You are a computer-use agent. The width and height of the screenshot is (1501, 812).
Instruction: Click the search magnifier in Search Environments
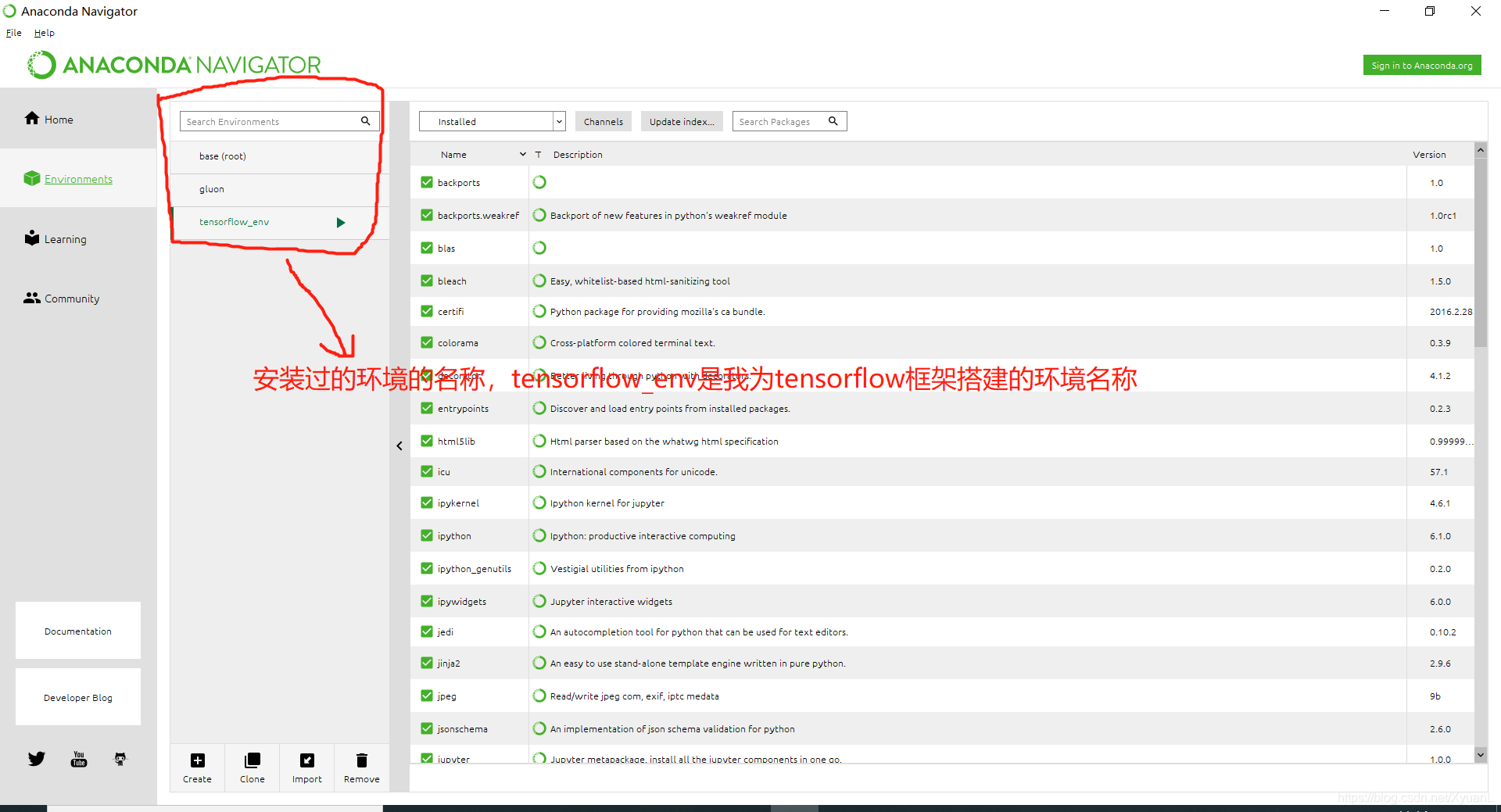pos(365,121)
